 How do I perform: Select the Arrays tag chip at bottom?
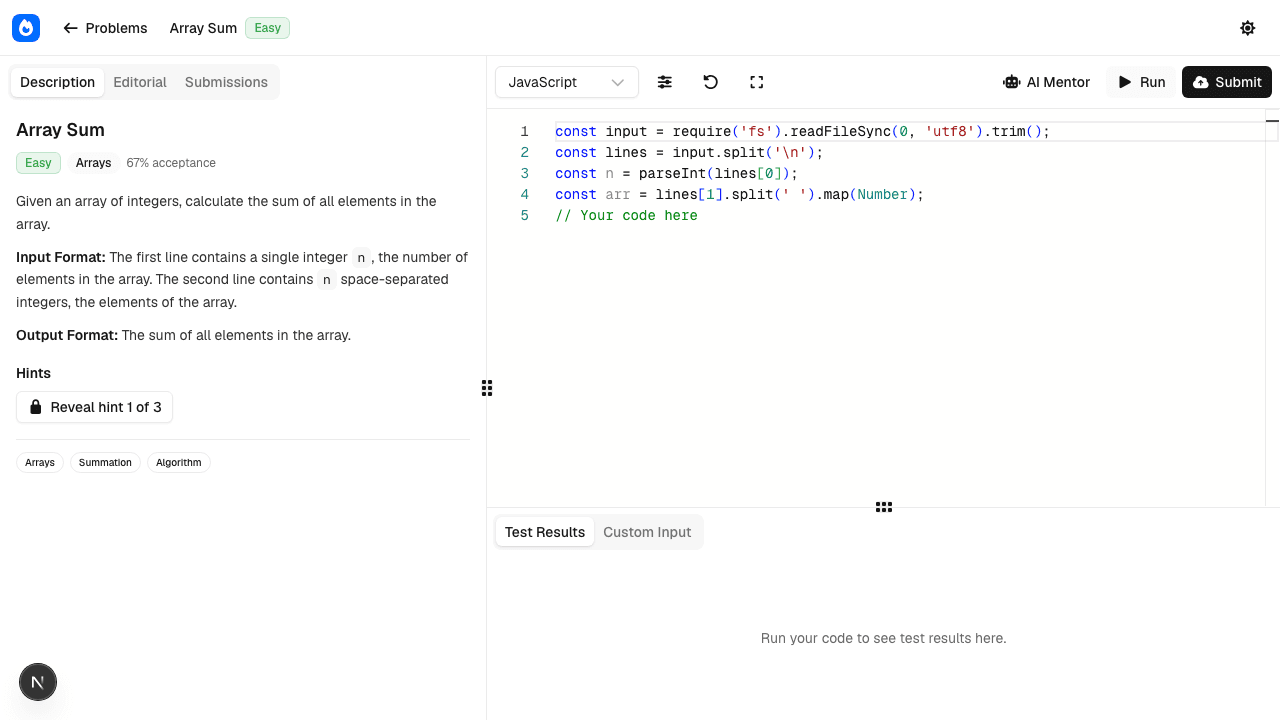click(40, 462)
